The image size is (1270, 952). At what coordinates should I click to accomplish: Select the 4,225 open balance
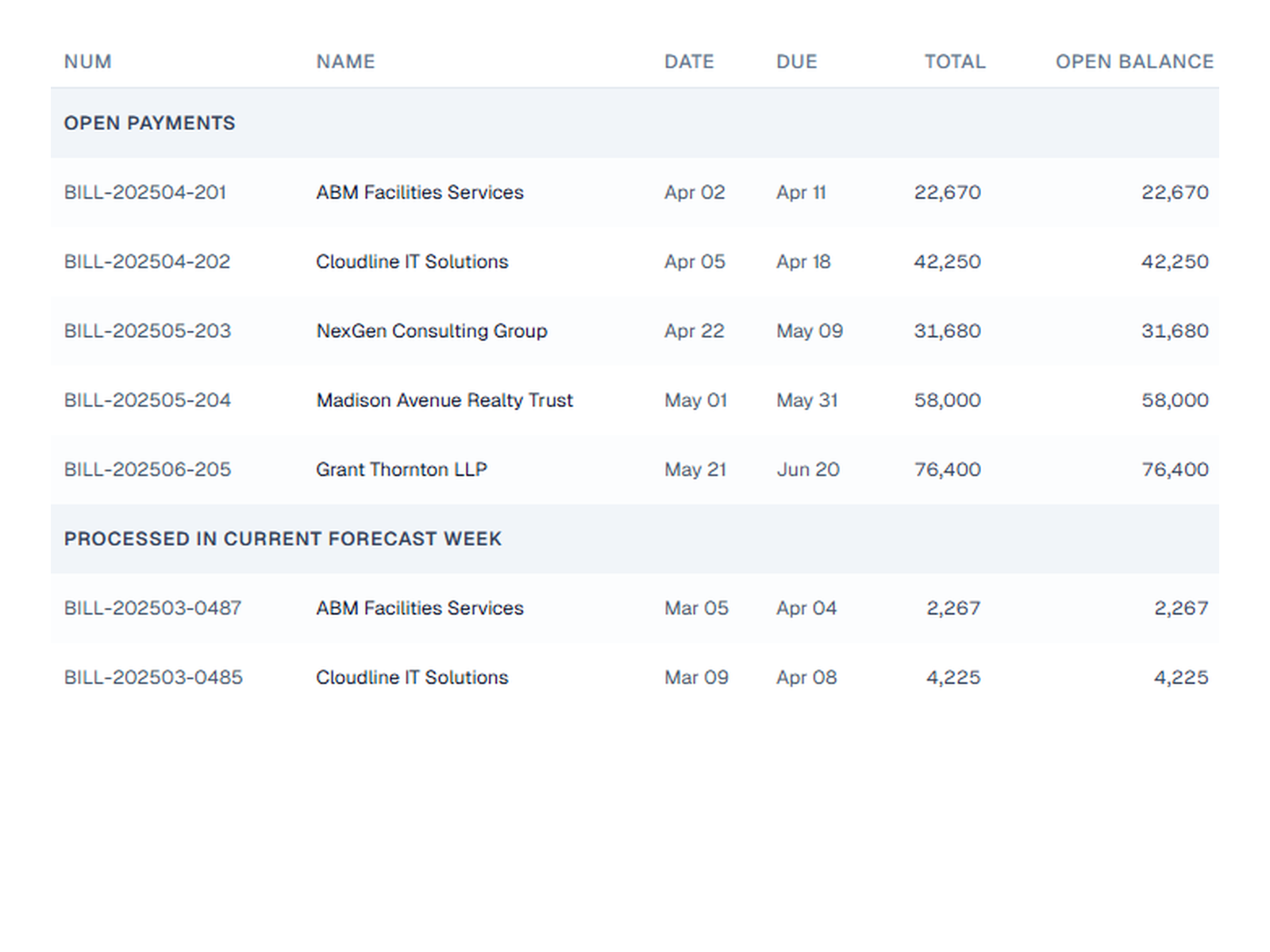[1181, 678]
